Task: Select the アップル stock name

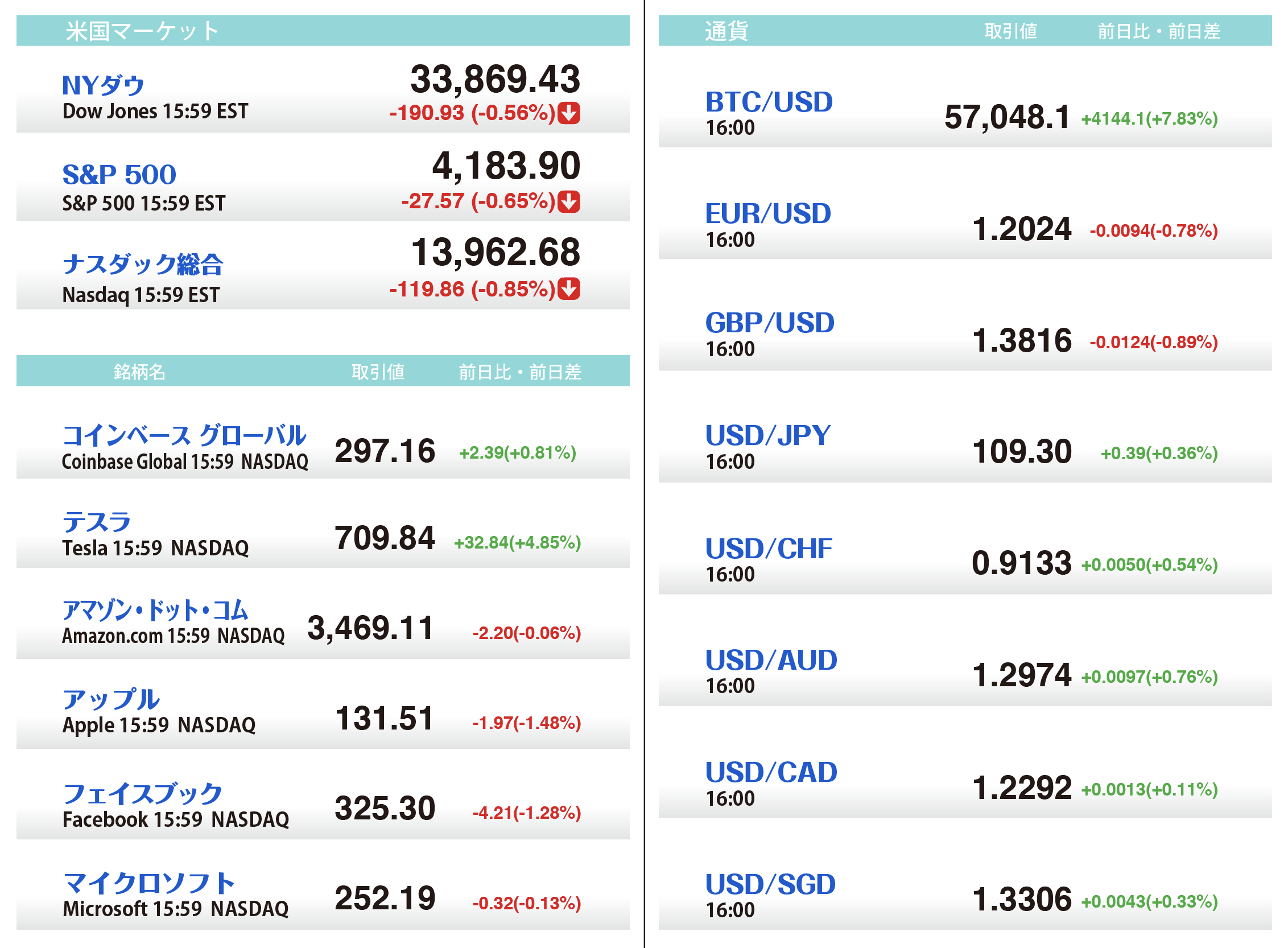Action: pyautogui.click(x=111, y=699)
